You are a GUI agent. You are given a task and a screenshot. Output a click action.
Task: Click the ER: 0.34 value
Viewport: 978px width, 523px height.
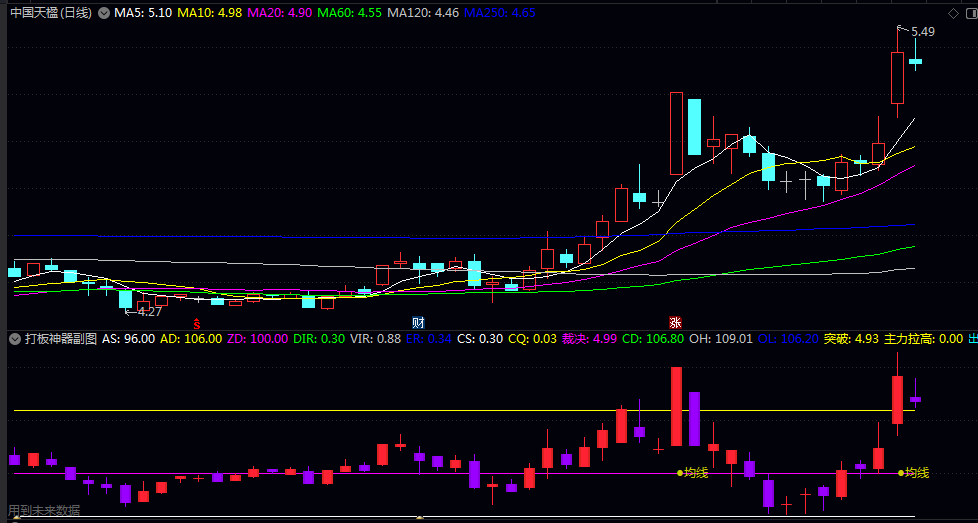[428, 339]
